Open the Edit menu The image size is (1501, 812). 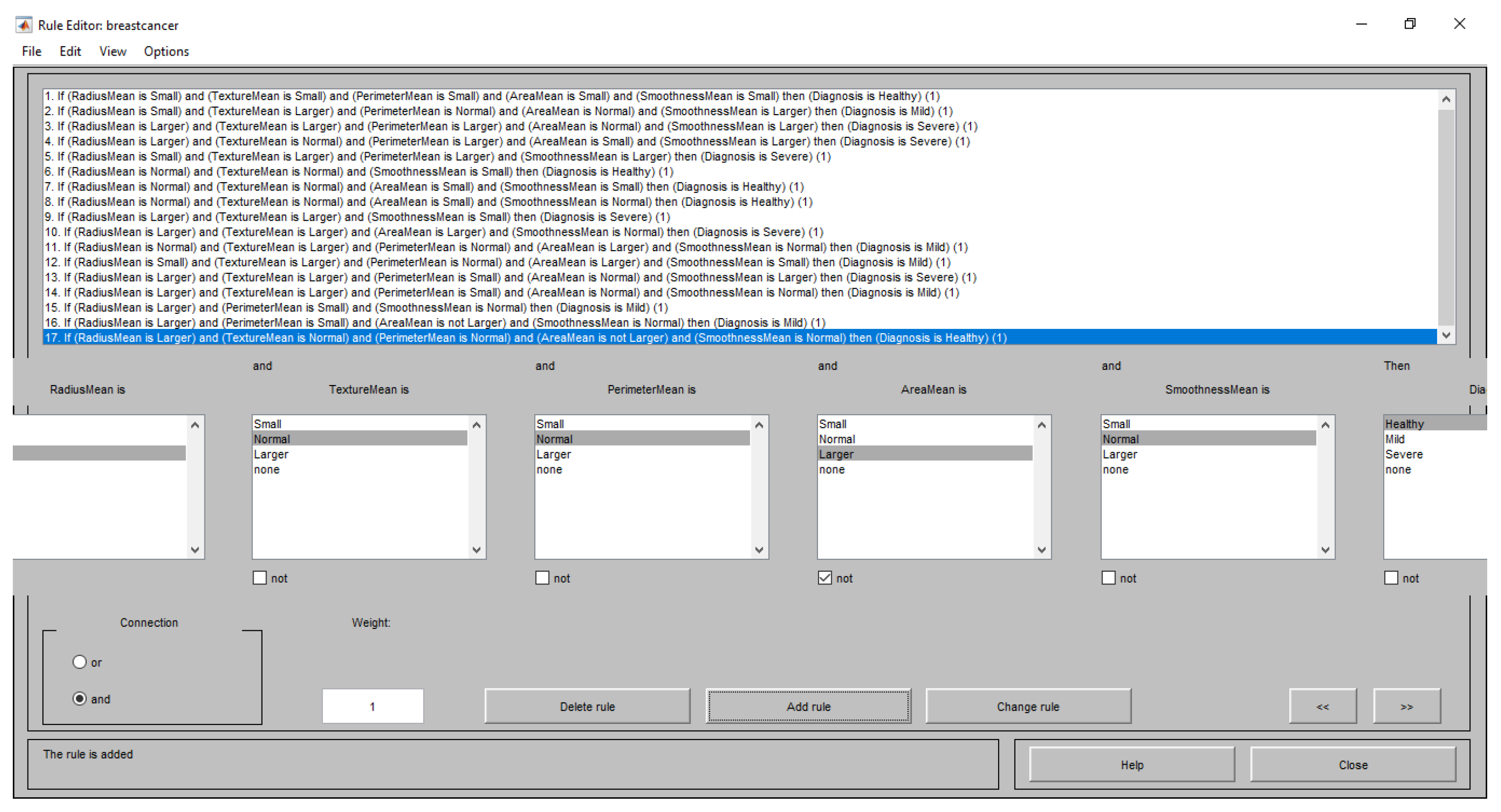(70, 51)
